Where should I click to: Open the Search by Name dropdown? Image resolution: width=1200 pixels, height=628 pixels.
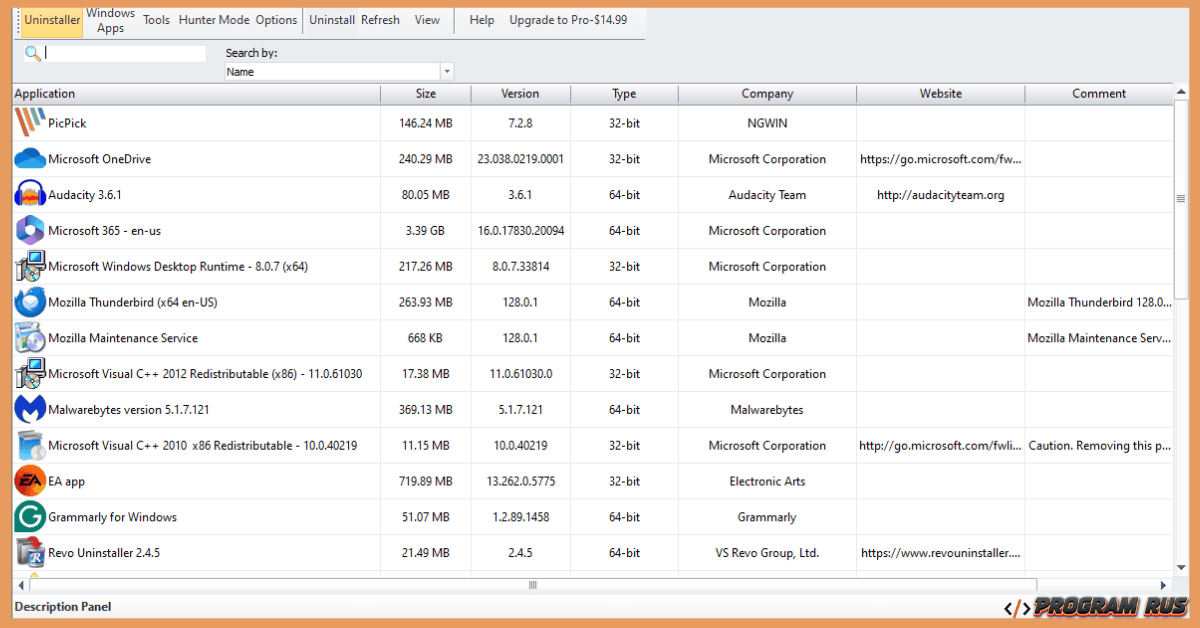pos(335,71)
